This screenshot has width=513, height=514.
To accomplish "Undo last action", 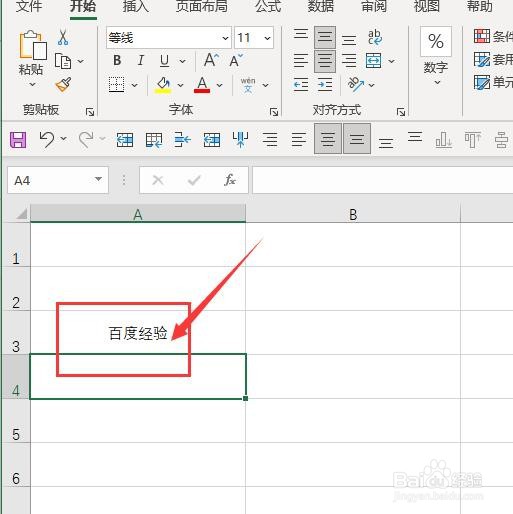I will (47, 139).
